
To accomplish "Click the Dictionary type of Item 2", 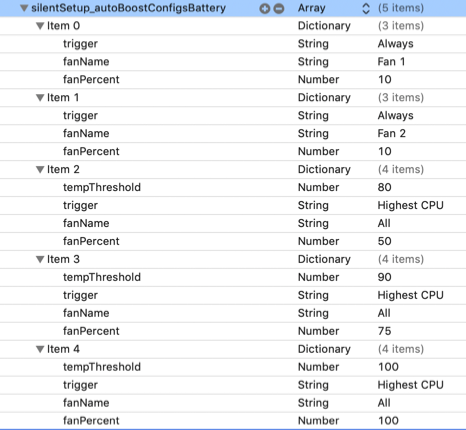I will 324,169.
